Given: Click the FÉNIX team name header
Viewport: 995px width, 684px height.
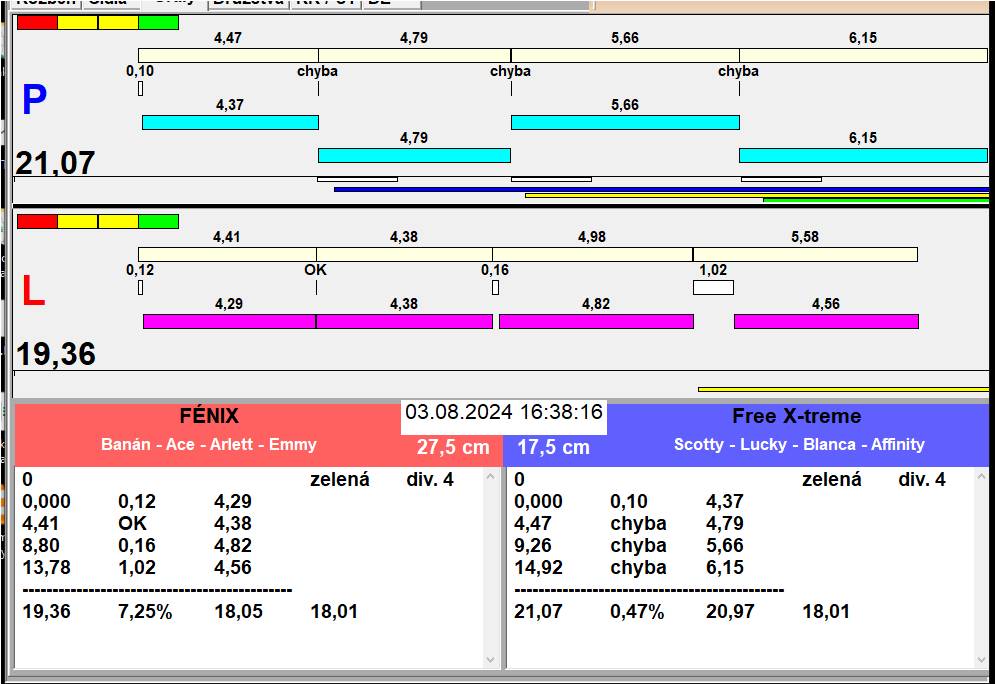Looking at the screenshot, I should [x=209, y=416].
